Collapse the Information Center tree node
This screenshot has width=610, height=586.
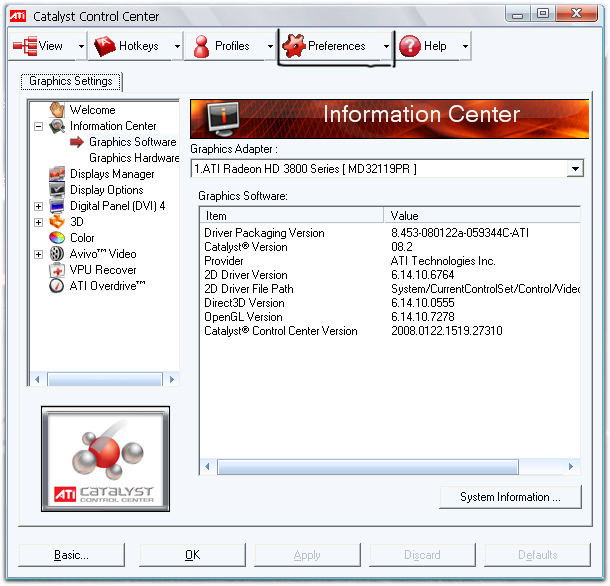(x=38, y=126)
